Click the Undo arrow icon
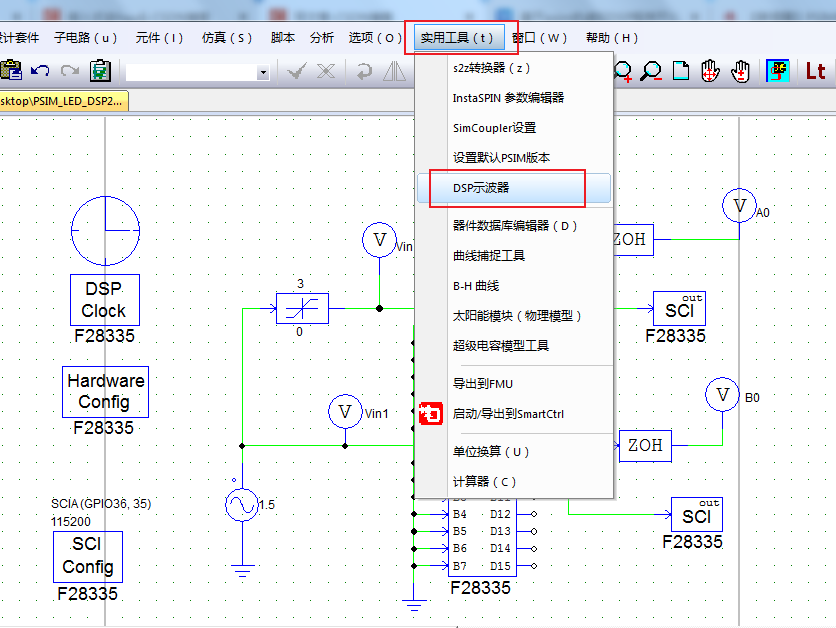Viewport: 836px width, 628px height. [38, 70]
